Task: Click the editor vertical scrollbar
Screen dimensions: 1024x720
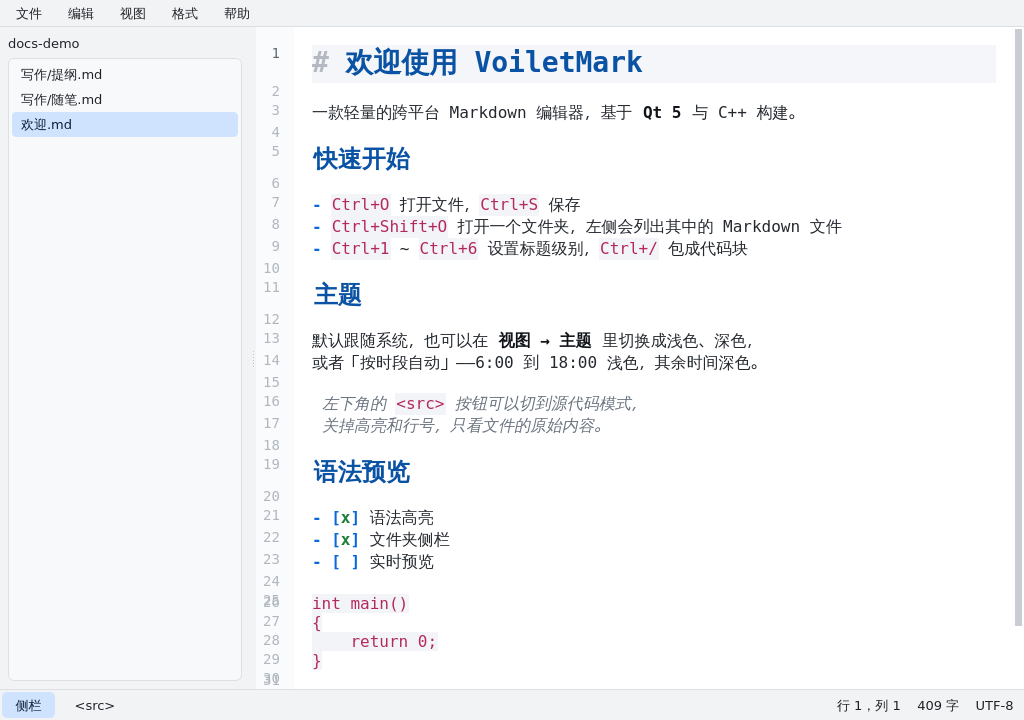Action: pyautogui.click(x=1018, y=327)
